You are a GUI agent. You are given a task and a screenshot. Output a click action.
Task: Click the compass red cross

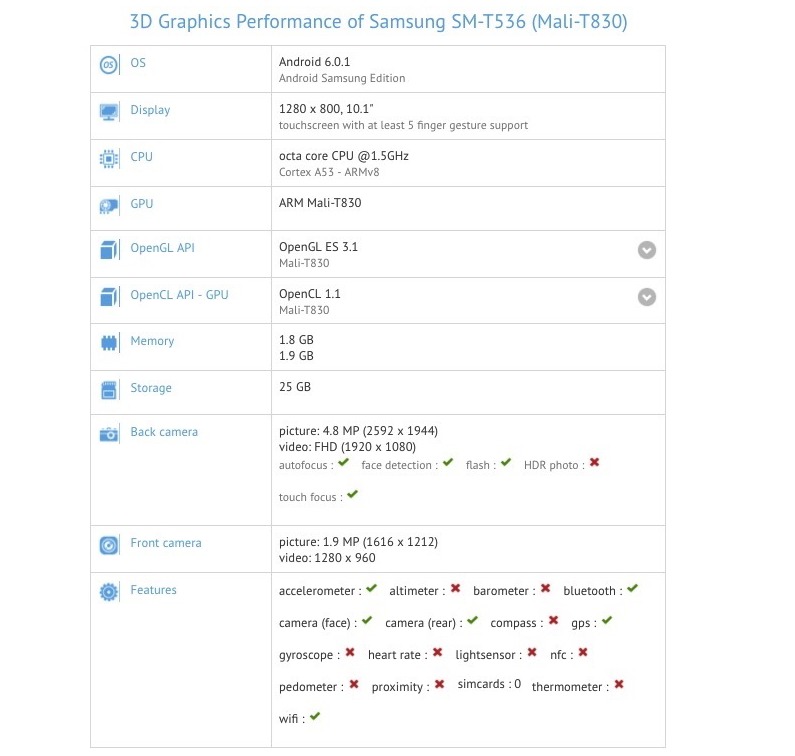pos(553,620)
